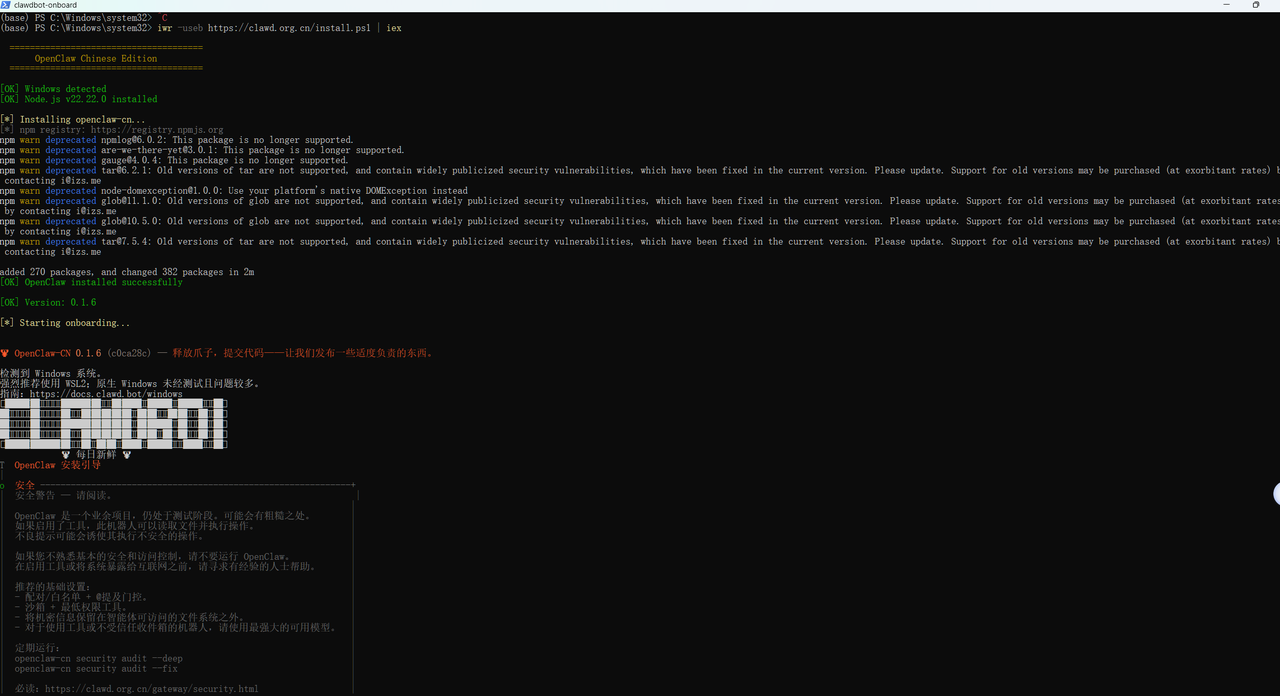The width and height of the screenshot is (1280, 696).
Task: Click the PowerShell icon in the title bar
Action: point(5,5)
